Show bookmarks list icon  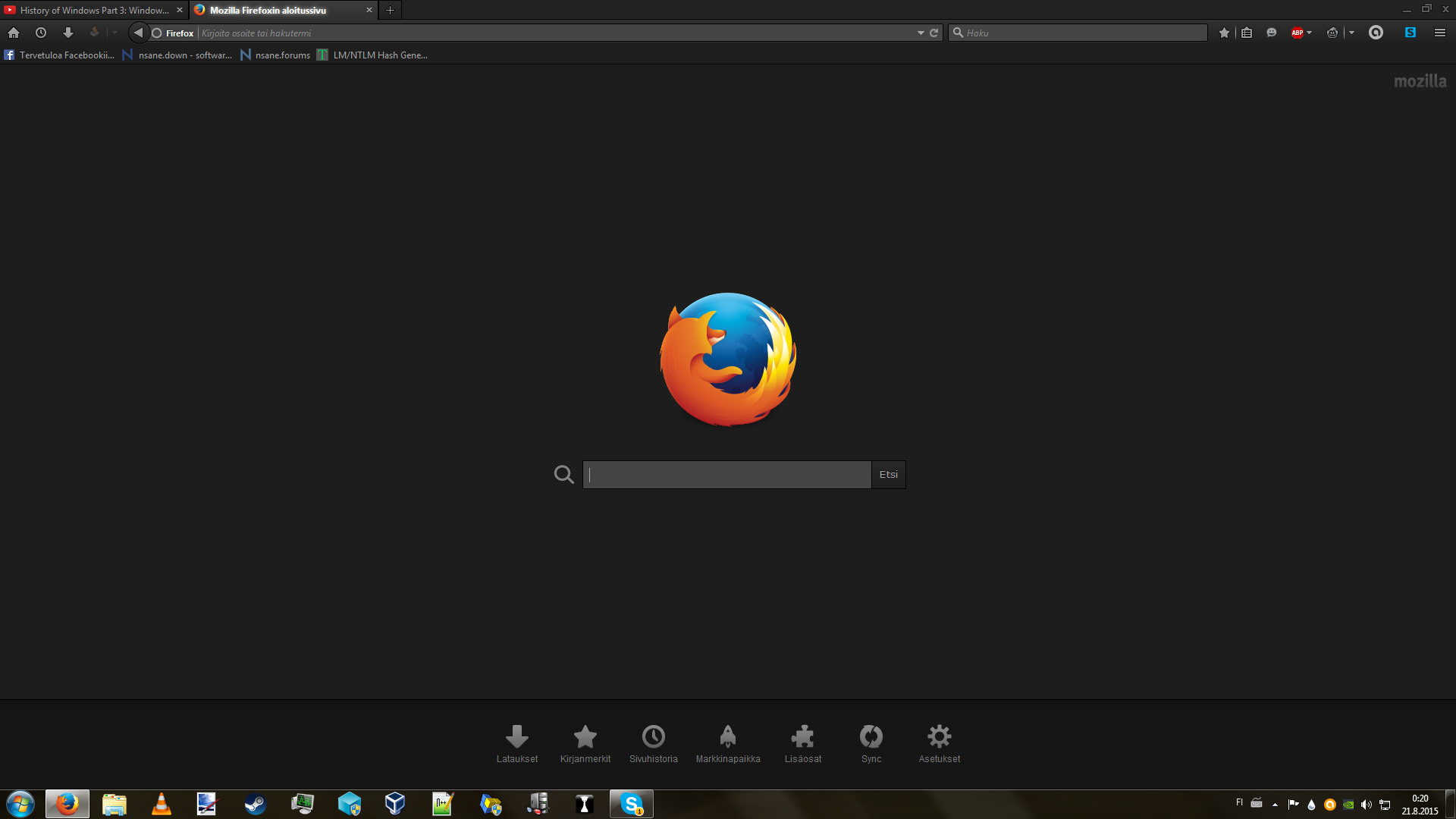click(1247, 33)
